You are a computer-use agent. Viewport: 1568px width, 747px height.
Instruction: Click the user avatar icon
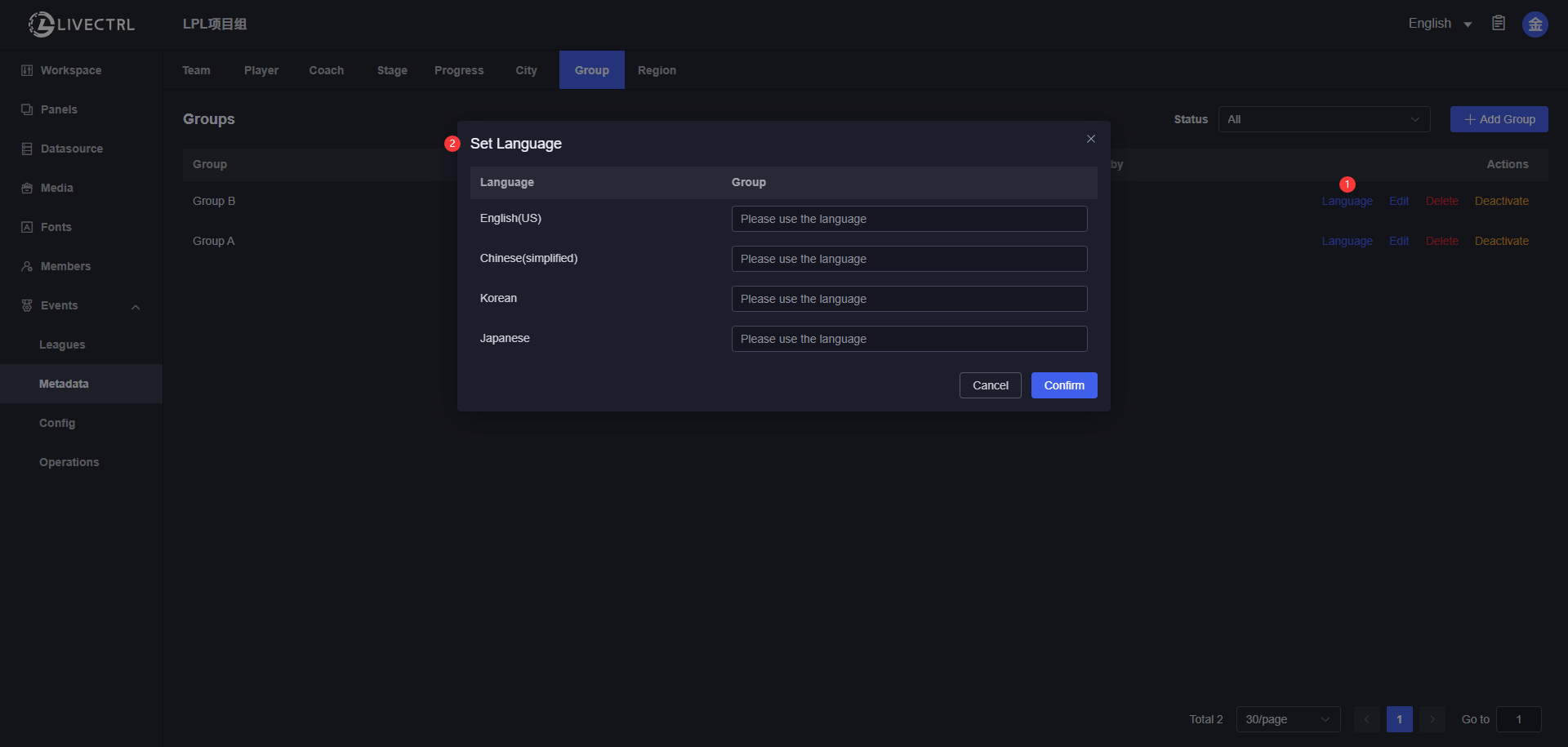(x=1535, y=24)
